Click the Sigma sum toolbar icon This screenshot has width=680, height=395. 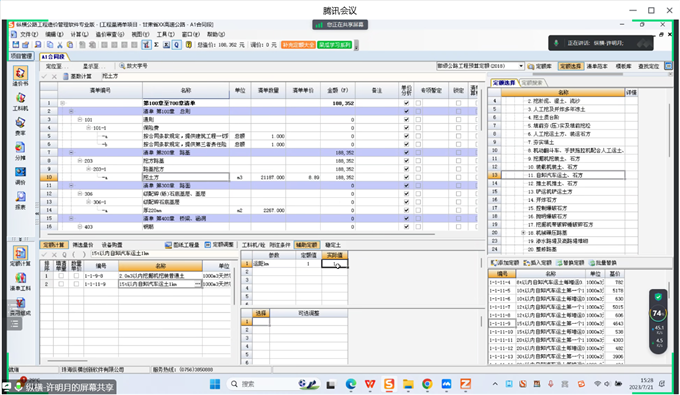[156, 45]
